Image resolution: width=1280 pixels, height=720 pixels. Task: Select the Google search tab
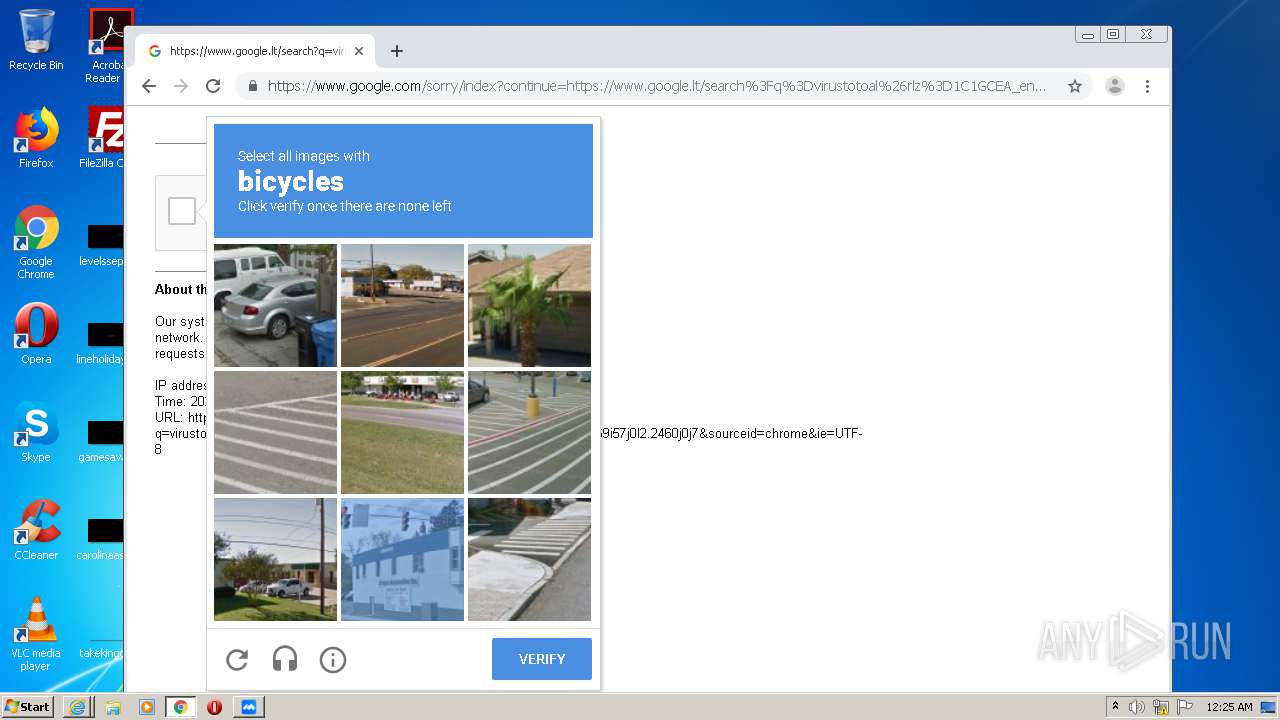(x=255, y=51)
